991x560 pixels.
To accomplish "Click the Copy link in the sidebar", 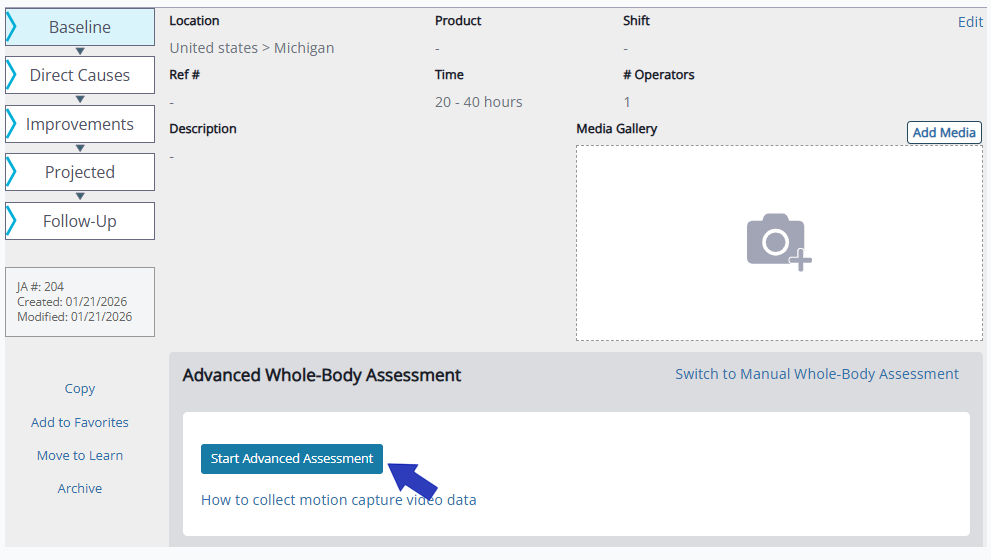I will click(x=80, y=389).
